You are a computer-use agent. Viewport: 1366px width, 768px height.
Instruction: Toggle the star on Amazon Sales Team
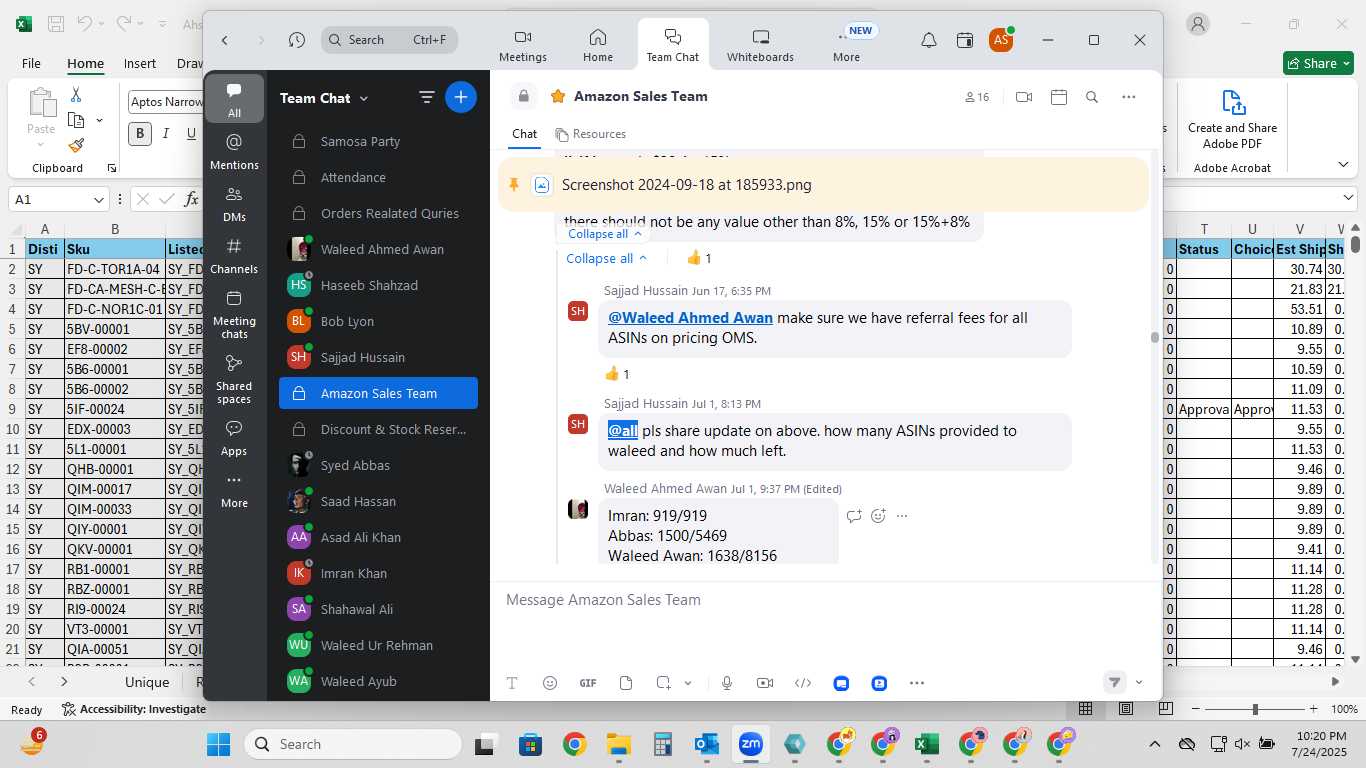pyautogui.click(x=557, y=96)
